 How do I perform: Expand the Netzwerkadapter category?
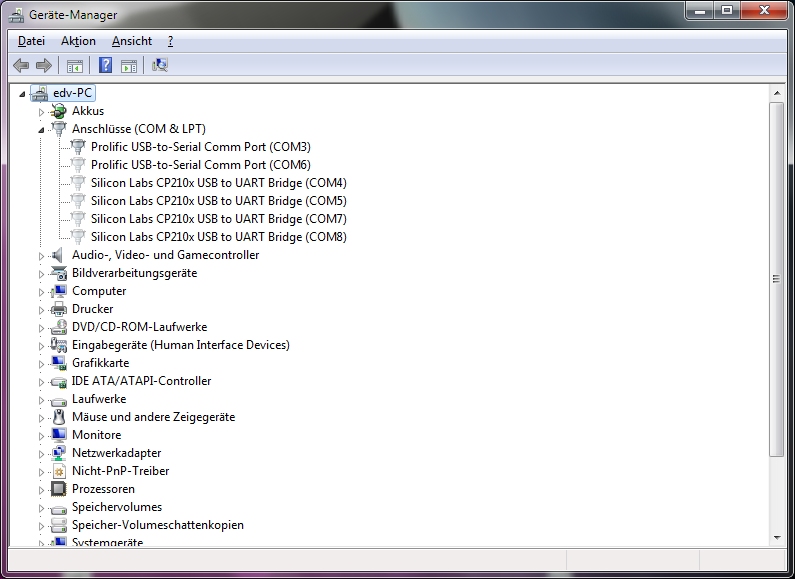[x=41, y=454]
